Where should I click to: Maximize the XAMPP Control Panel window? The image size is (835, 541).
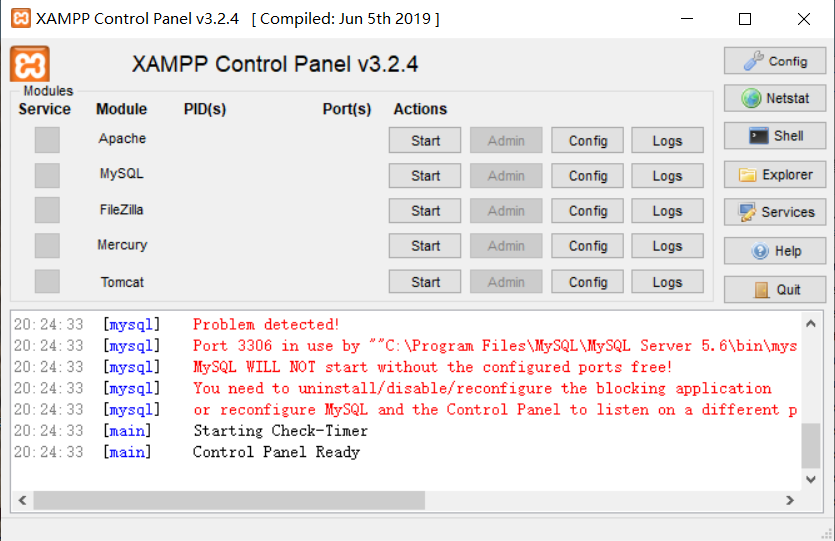coord(745,19)
